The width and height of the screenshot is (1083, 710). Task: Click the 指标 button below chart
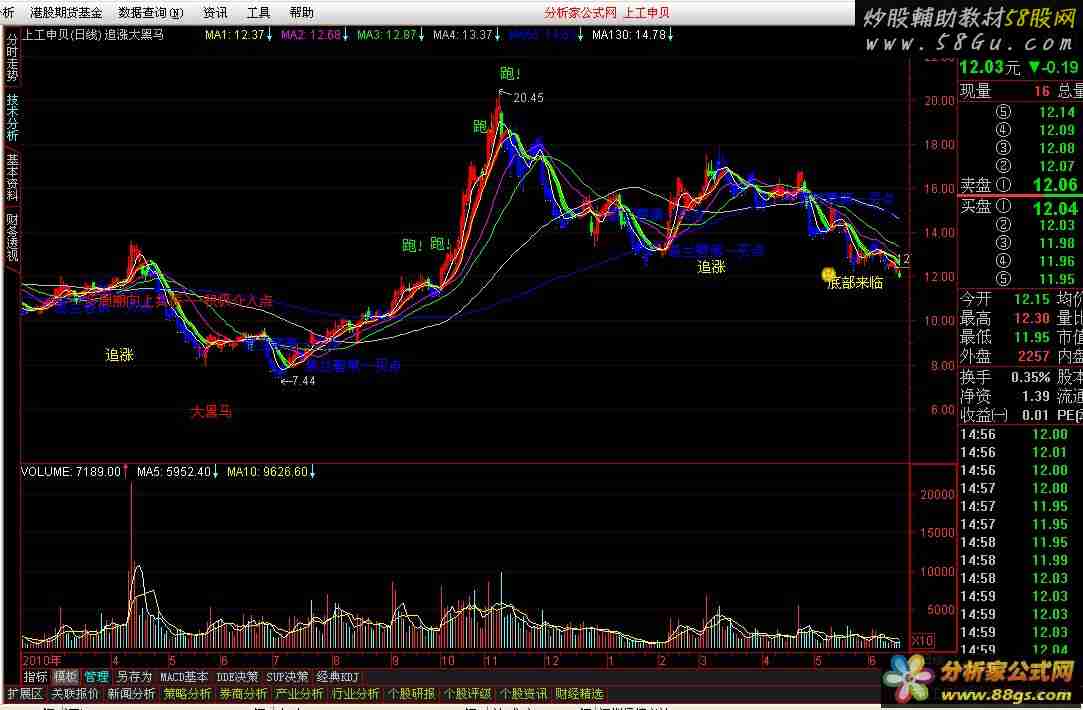point(35,677)
